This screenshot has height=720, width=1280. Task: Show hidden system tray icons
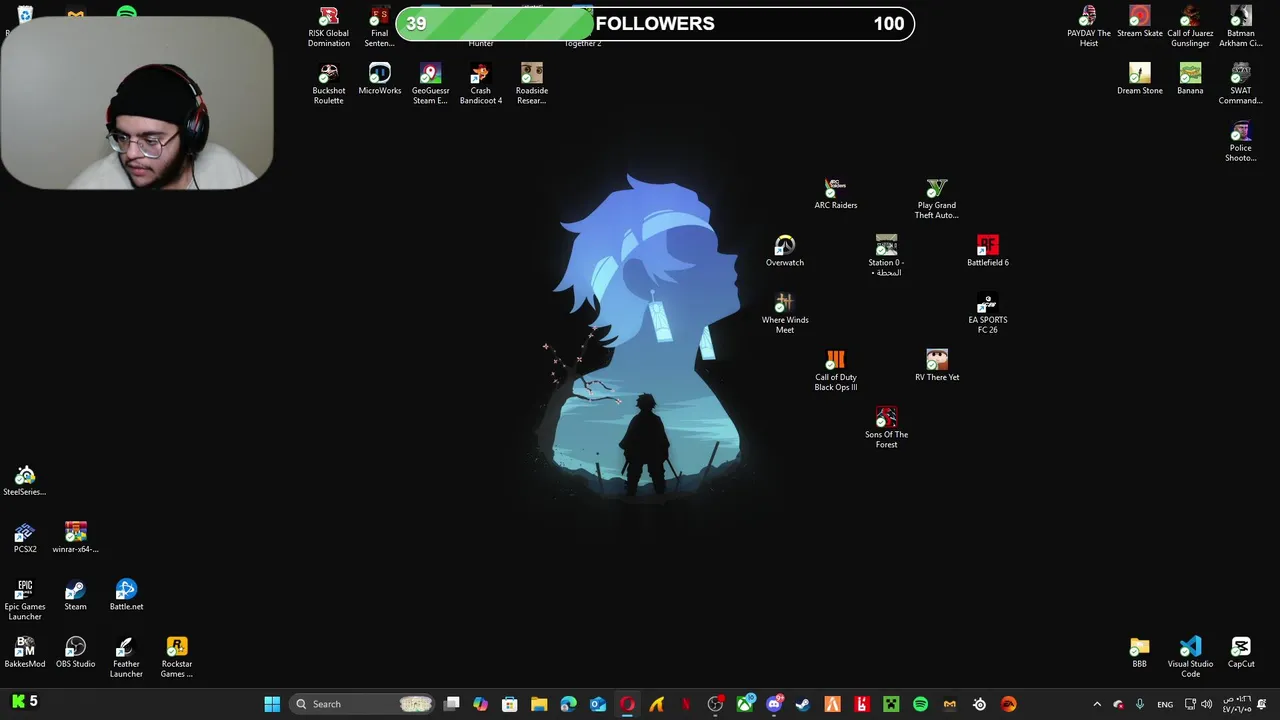point(1097,704)
